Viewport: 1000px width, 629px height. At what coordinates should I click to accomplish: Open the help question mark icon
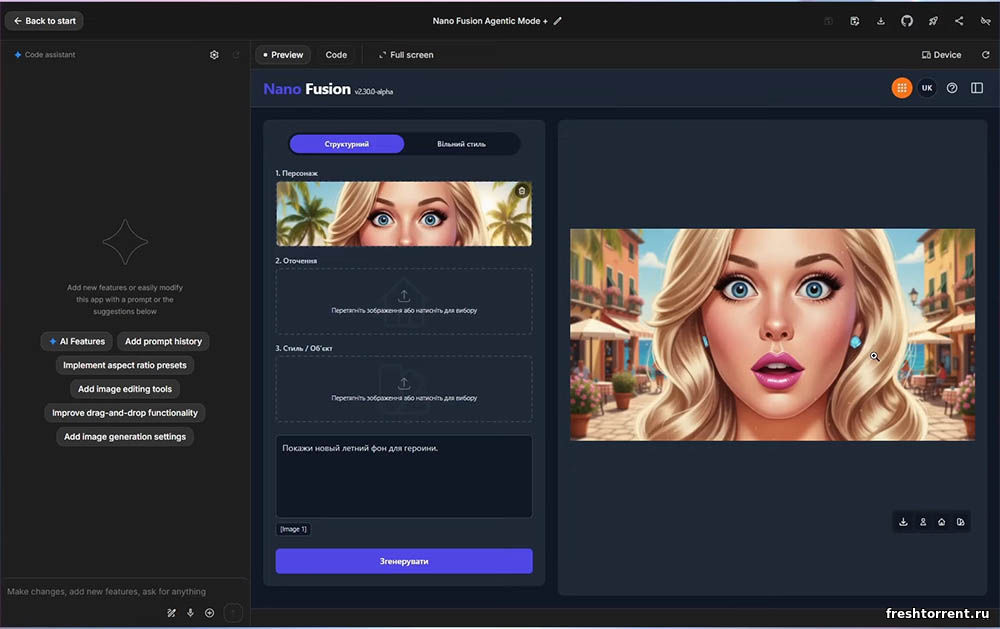tap(952, 88)
